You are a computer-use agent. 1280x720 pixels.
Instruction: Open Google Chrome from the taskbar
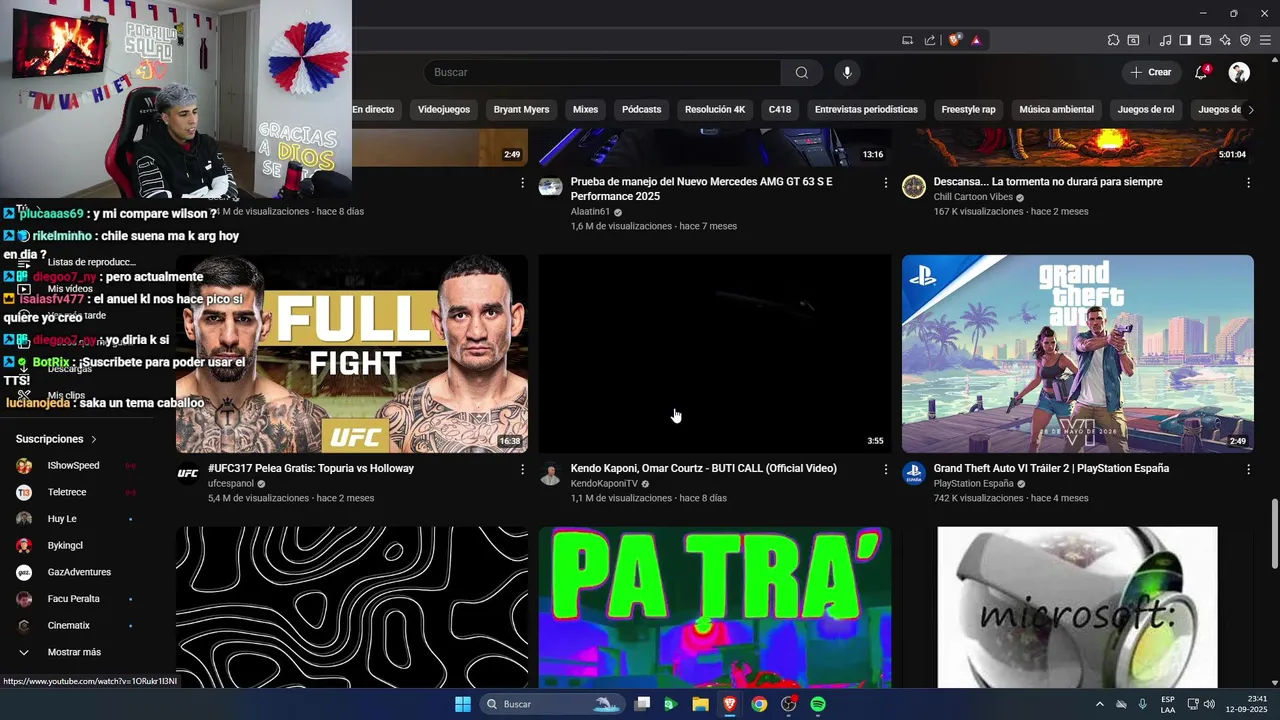pyautogui.click(x=759, y=704)
